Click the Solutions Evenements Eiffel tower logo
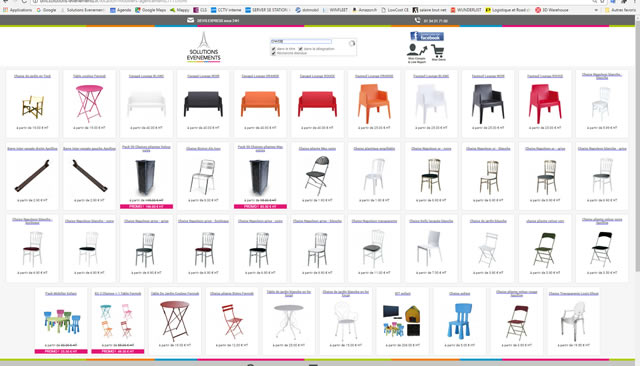 (204, 47)
